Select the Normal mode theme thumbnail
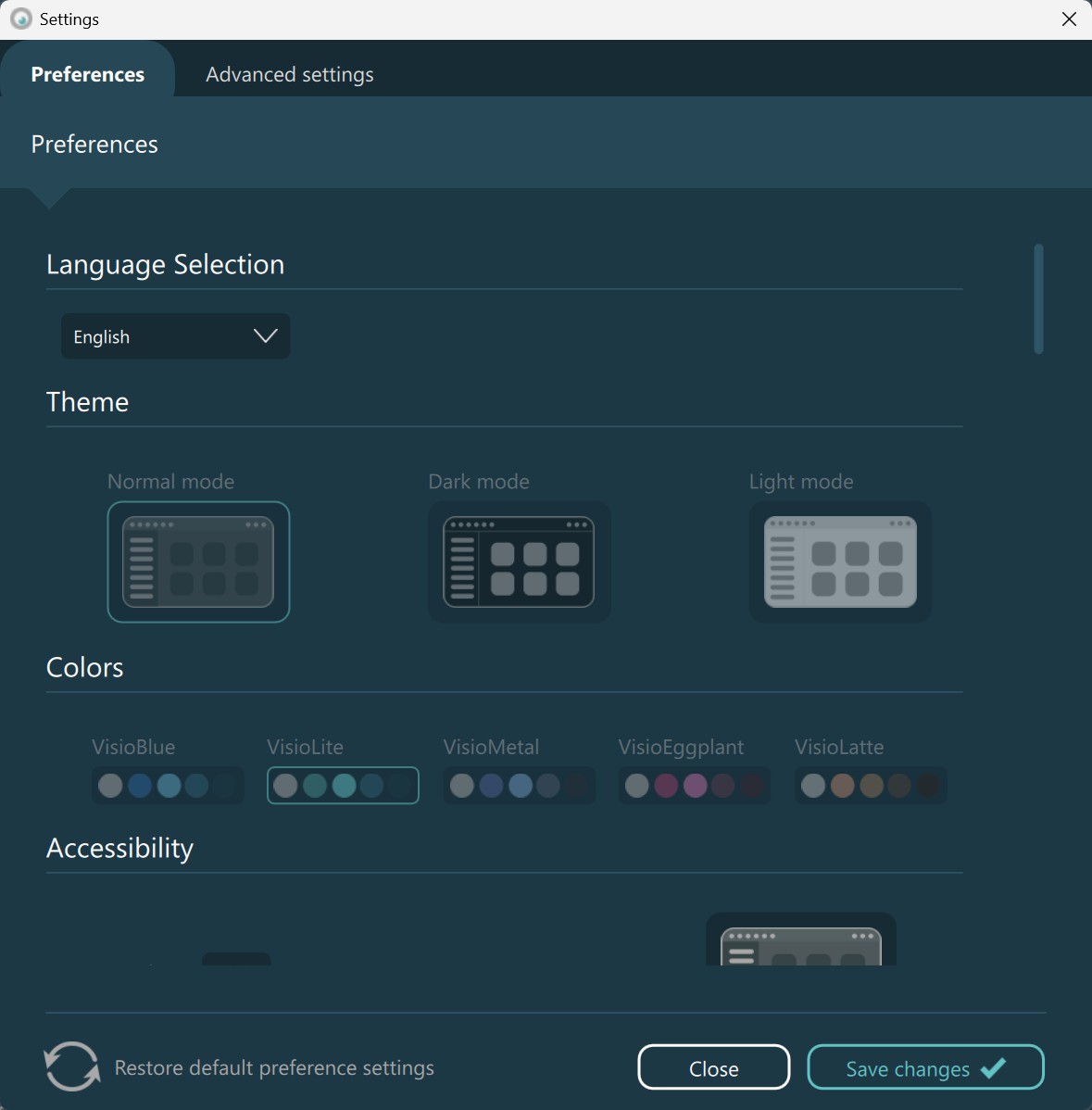The width and height of the screenshot is (1092, 1110). click(x=198, y=561)
